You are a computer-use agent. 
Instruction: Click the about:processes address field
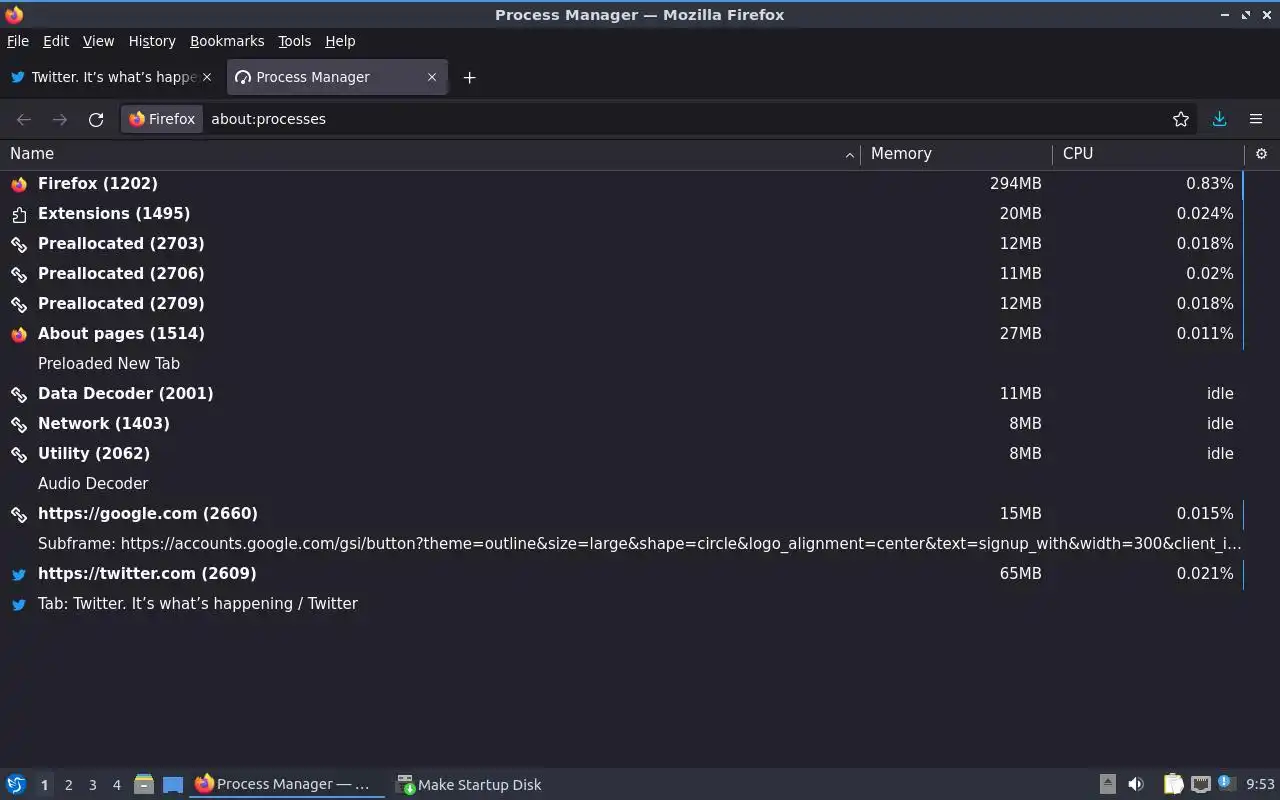click(685, 119)
